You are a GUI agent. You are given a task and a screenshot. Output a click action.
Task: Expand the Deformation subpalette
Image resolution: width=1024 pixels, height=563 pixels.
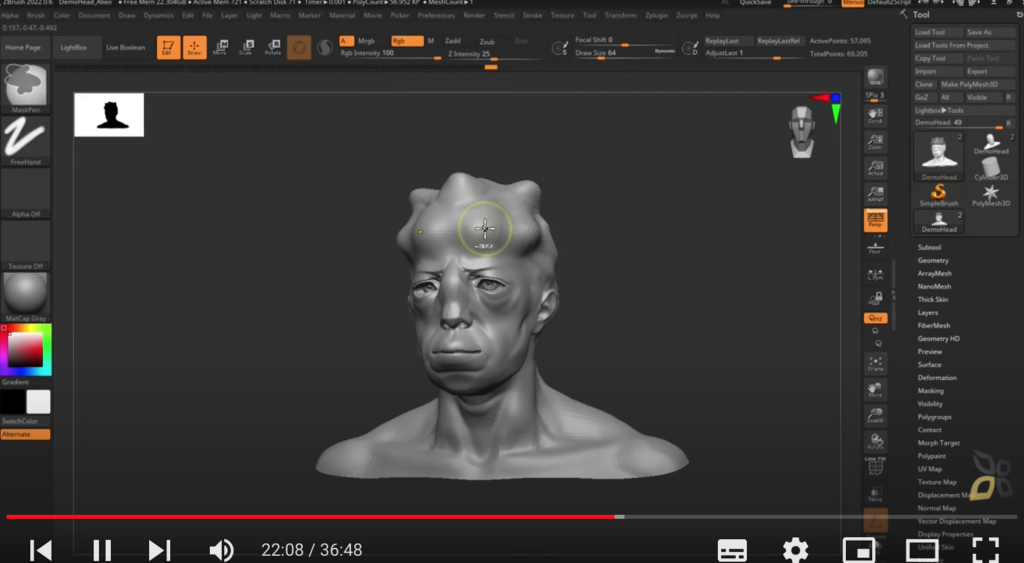[936, 378]
